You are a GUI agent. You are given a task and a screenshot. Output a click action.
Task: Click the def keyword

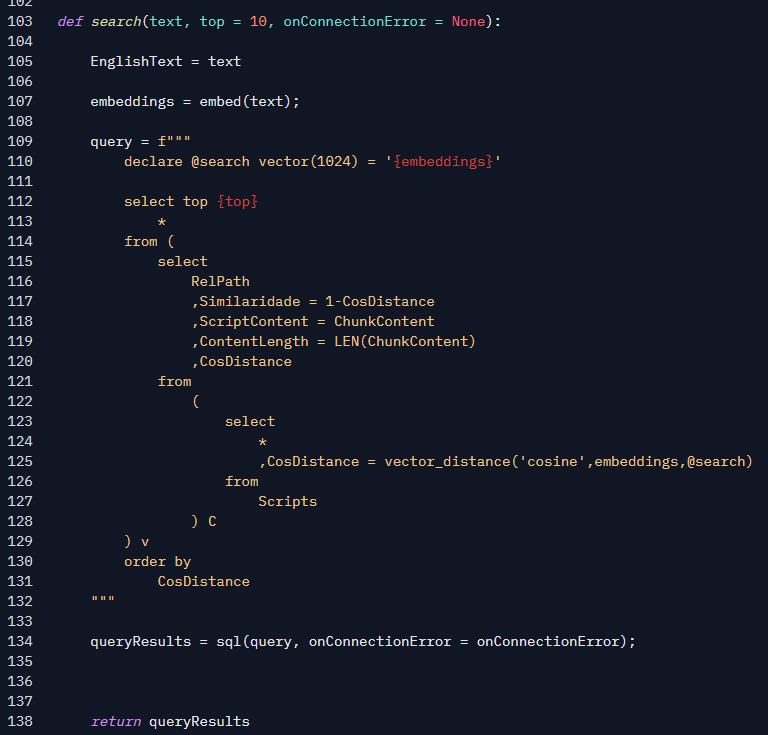(70, 22)
